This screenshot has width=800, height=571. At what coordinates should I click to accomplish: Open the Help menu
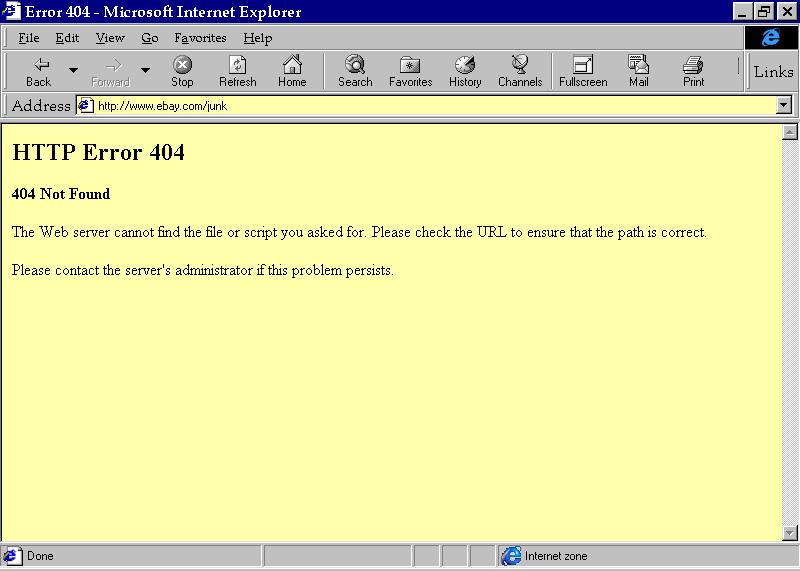tap(258, 38)
